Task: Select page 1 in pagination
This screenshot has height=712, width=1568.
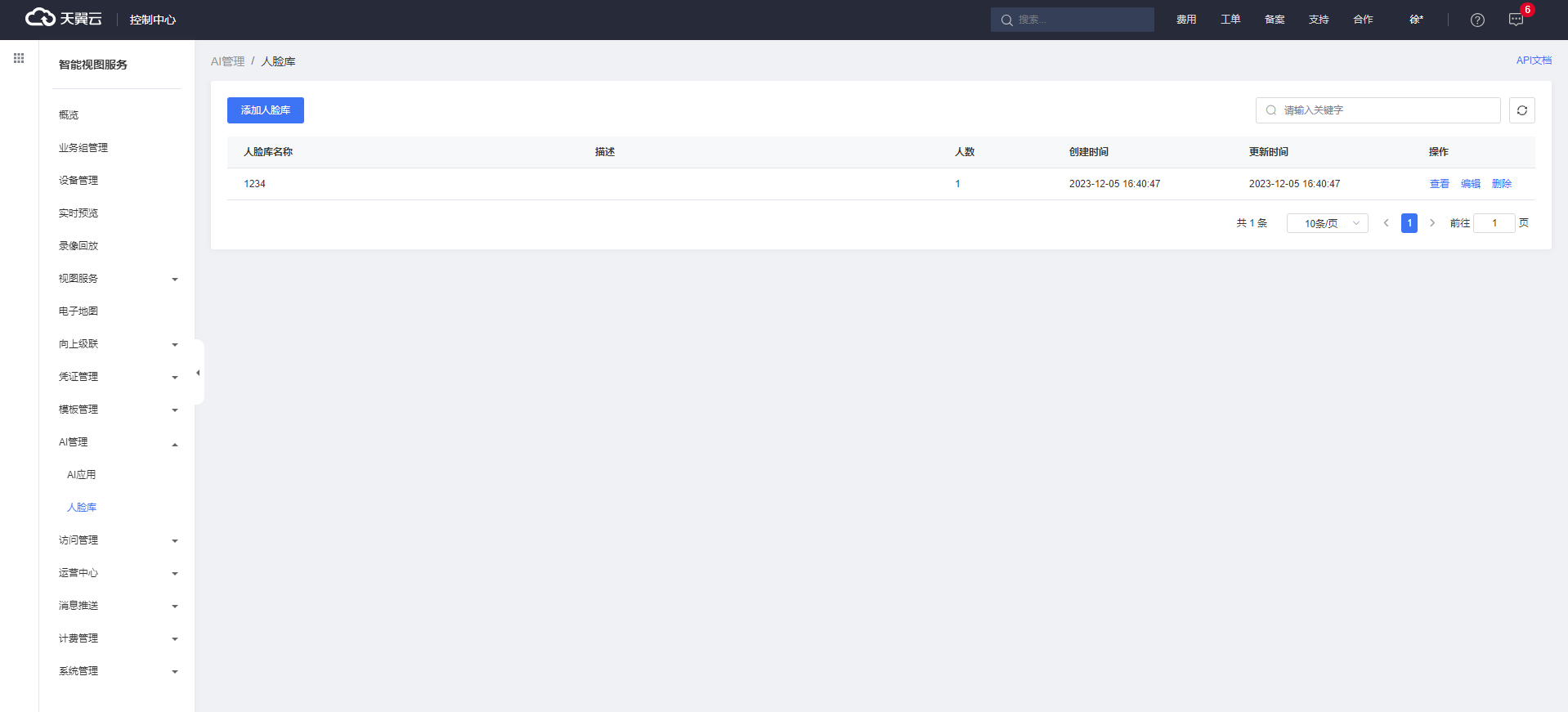Action: (x=1409, y=223)
